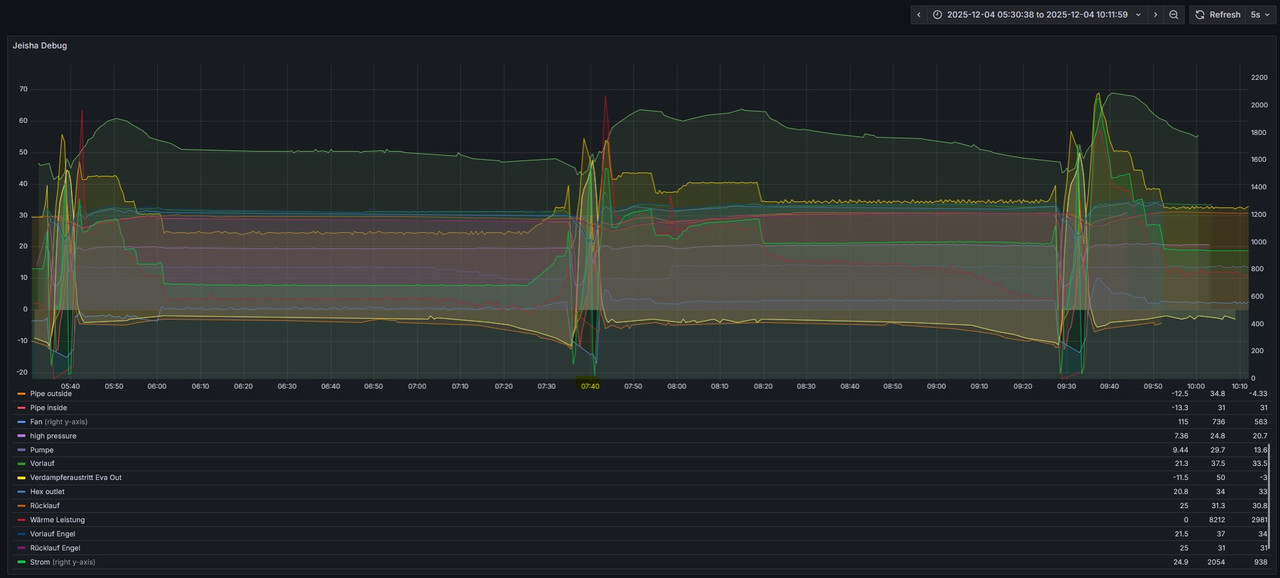
Task: Click the 9.44 value in Pumpe row
Action: pyautogui.click(x=1181, y=450)
